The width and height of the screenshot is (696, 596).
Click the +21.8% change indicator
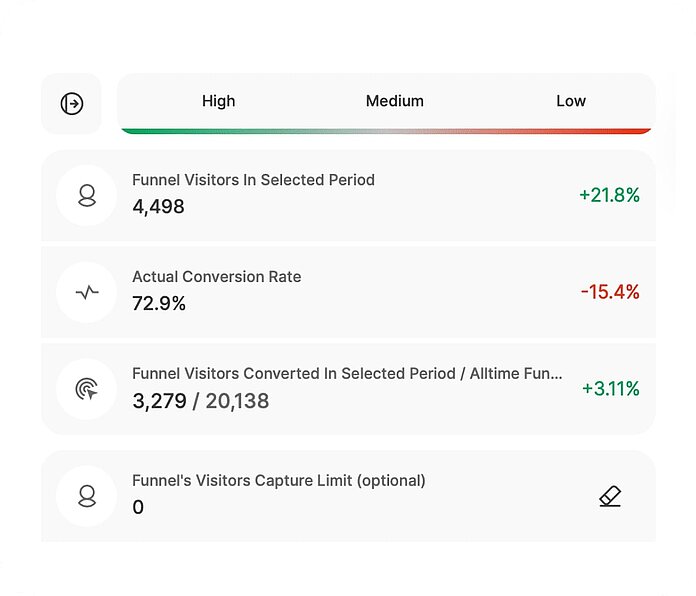coord(609,195)
